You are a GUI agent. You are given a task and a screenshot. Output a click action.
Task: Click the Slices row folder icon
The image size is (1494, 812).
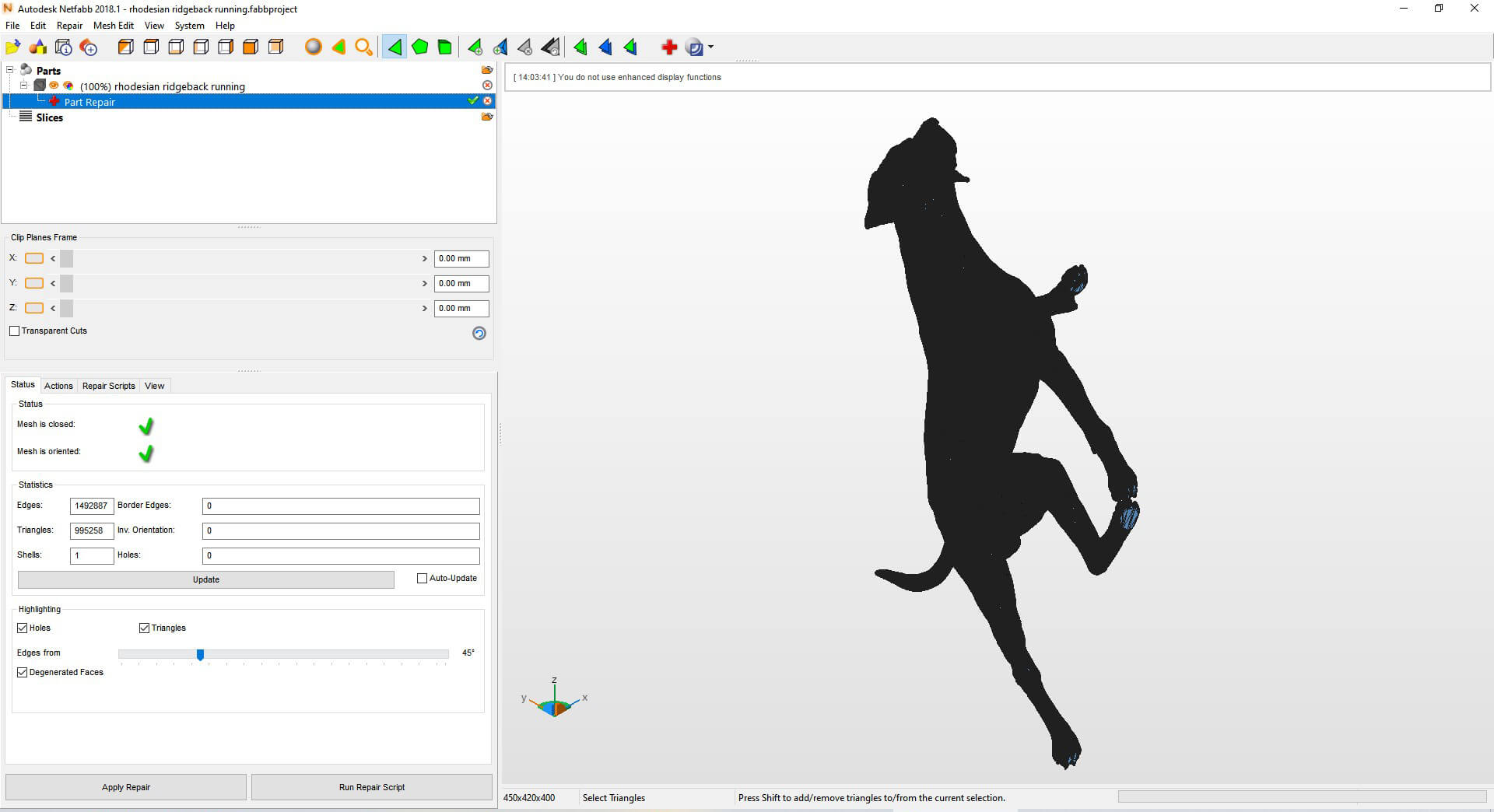[487, 117]
